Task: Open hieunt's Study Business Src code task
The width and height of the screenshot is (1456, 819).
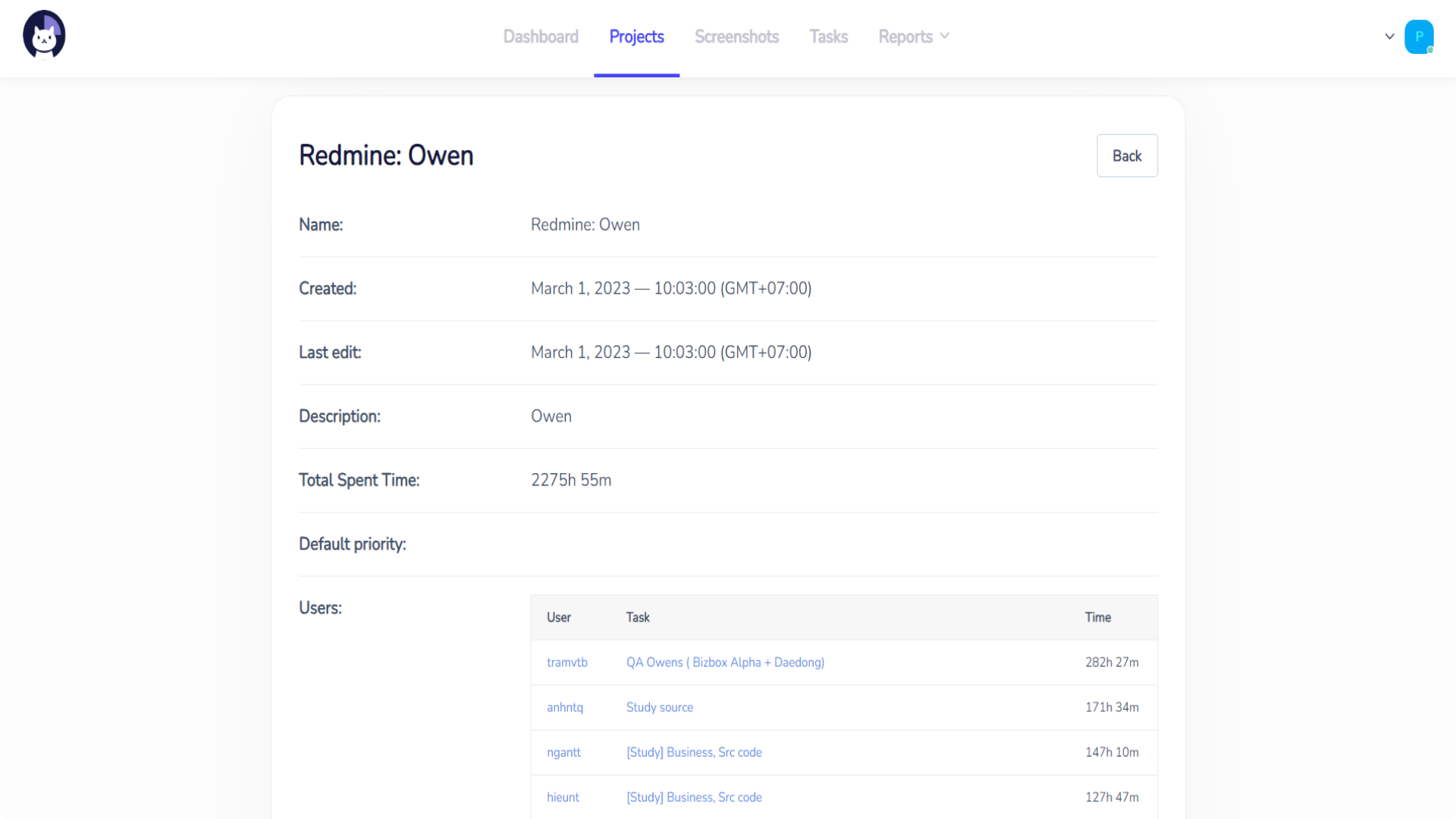Action: 694,797
